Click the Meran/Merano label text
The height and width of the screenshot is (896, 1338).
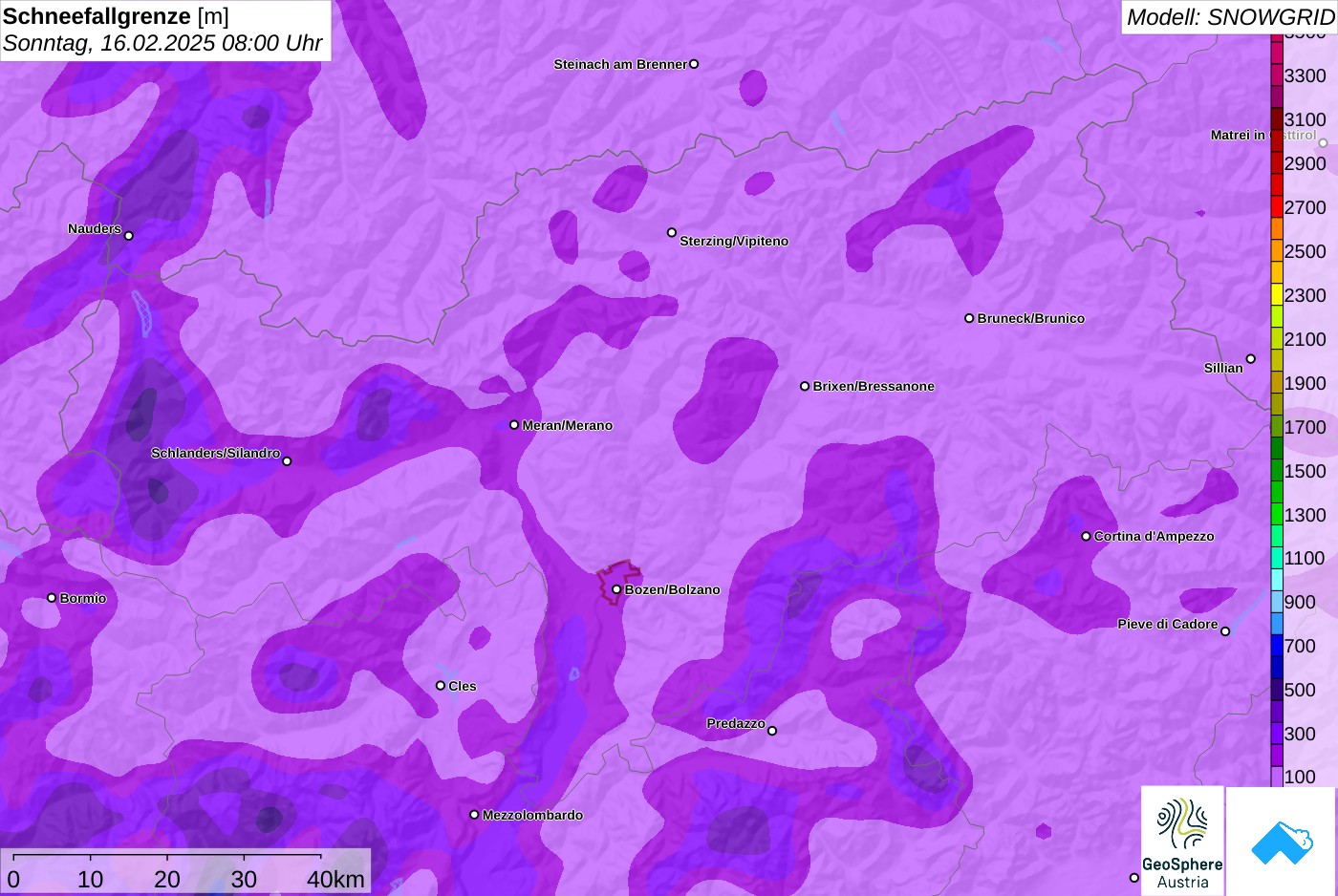(x=568, y=425)
